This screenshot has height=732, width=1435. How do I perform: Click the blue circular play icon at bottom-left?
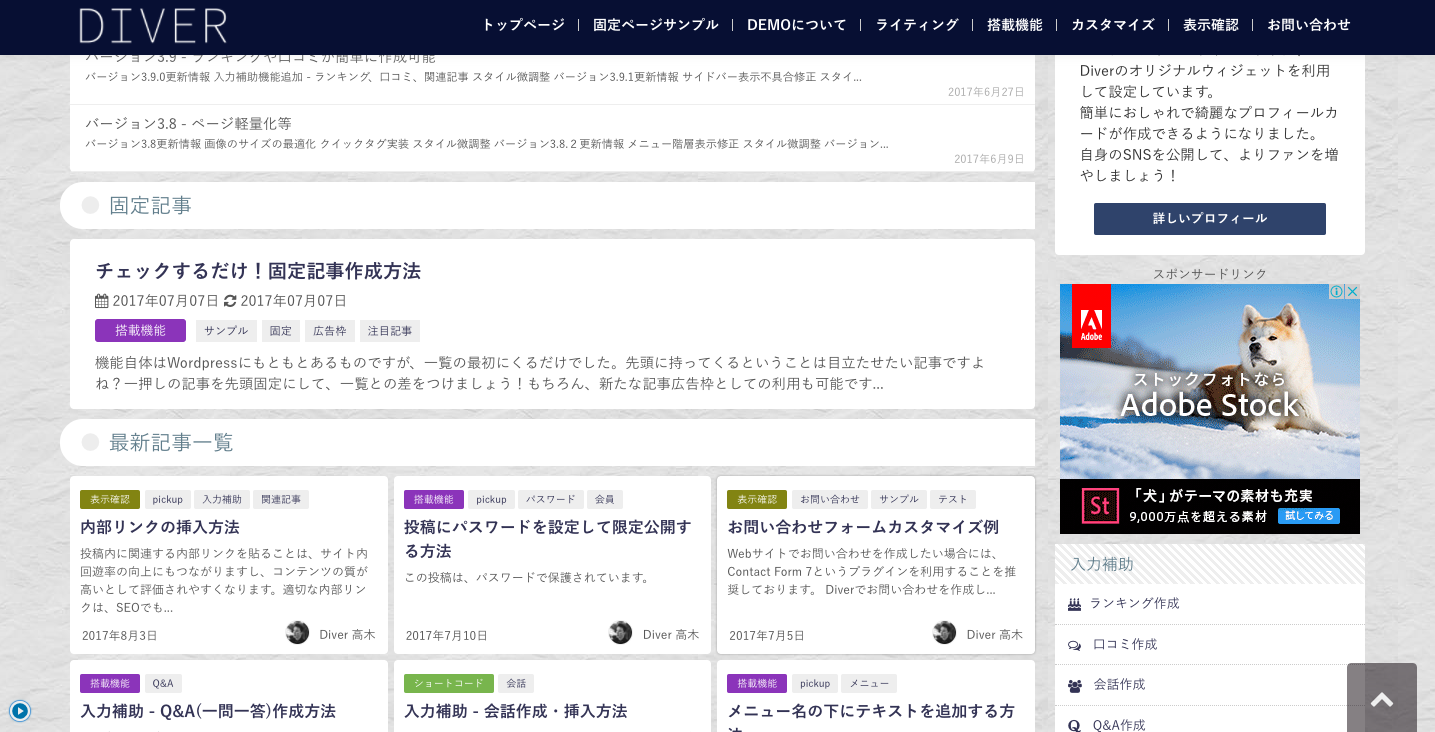(x=20, y=711)
